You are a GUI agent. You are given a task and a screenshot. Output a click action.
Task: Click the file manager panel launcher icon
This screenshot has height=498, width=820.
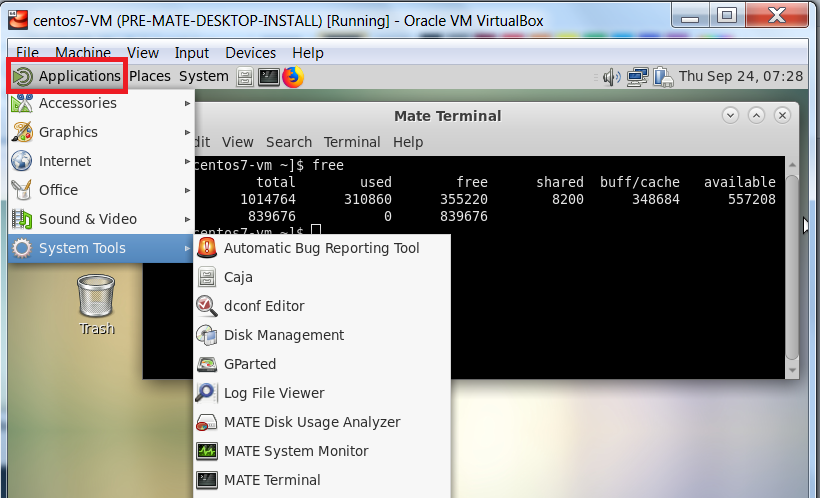click(x=245, y=77)
